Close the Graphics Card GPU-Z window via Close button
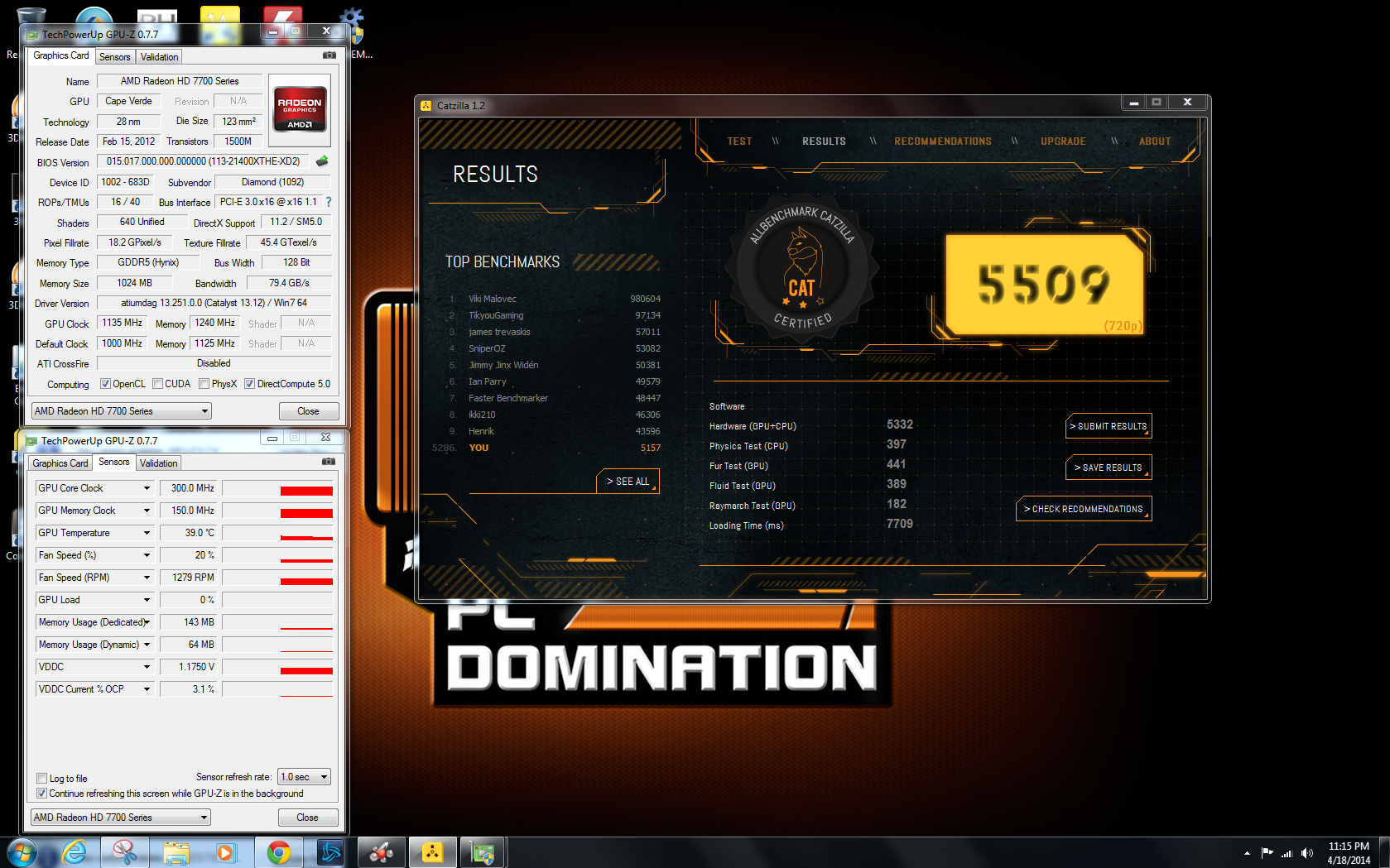1390x868 pixels. [308, 411]
